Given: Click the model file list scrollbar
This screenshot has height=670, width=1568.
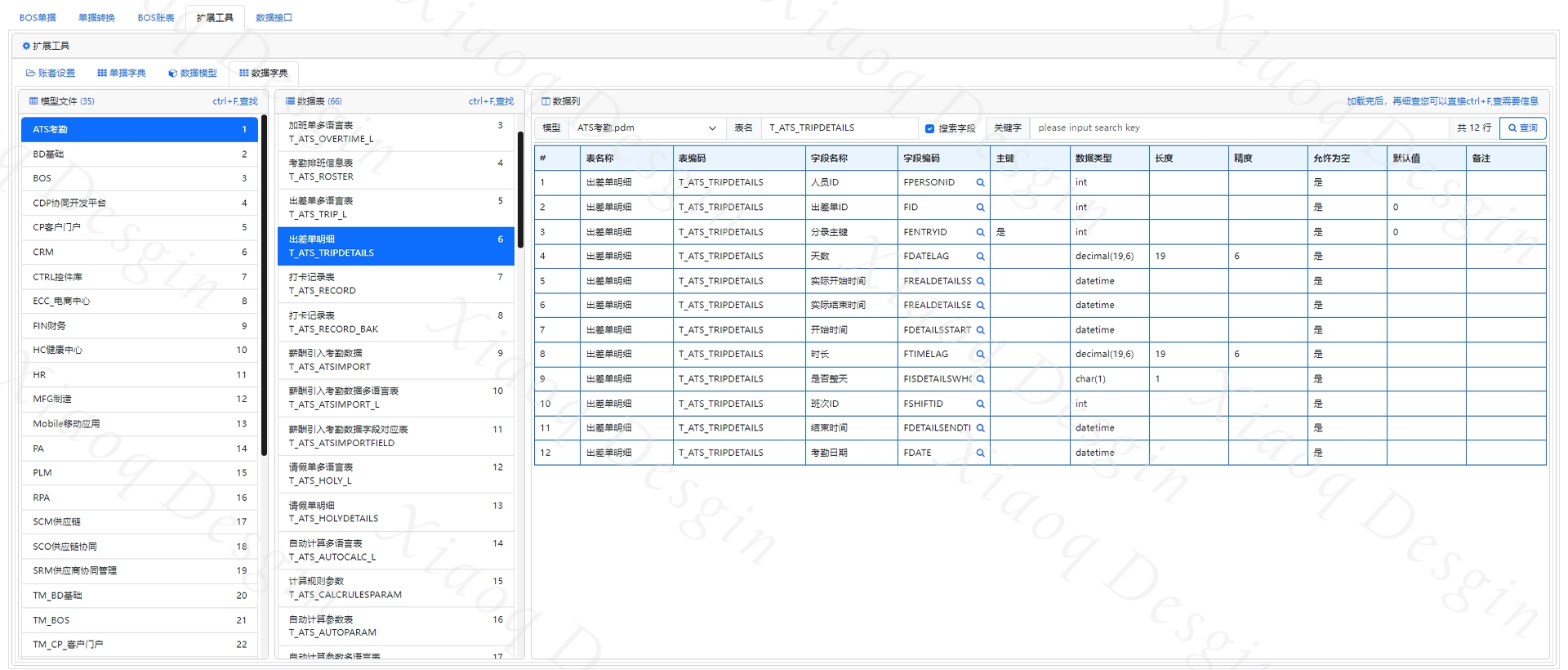Looking at the screenshot, I should [x=264, y=286].
